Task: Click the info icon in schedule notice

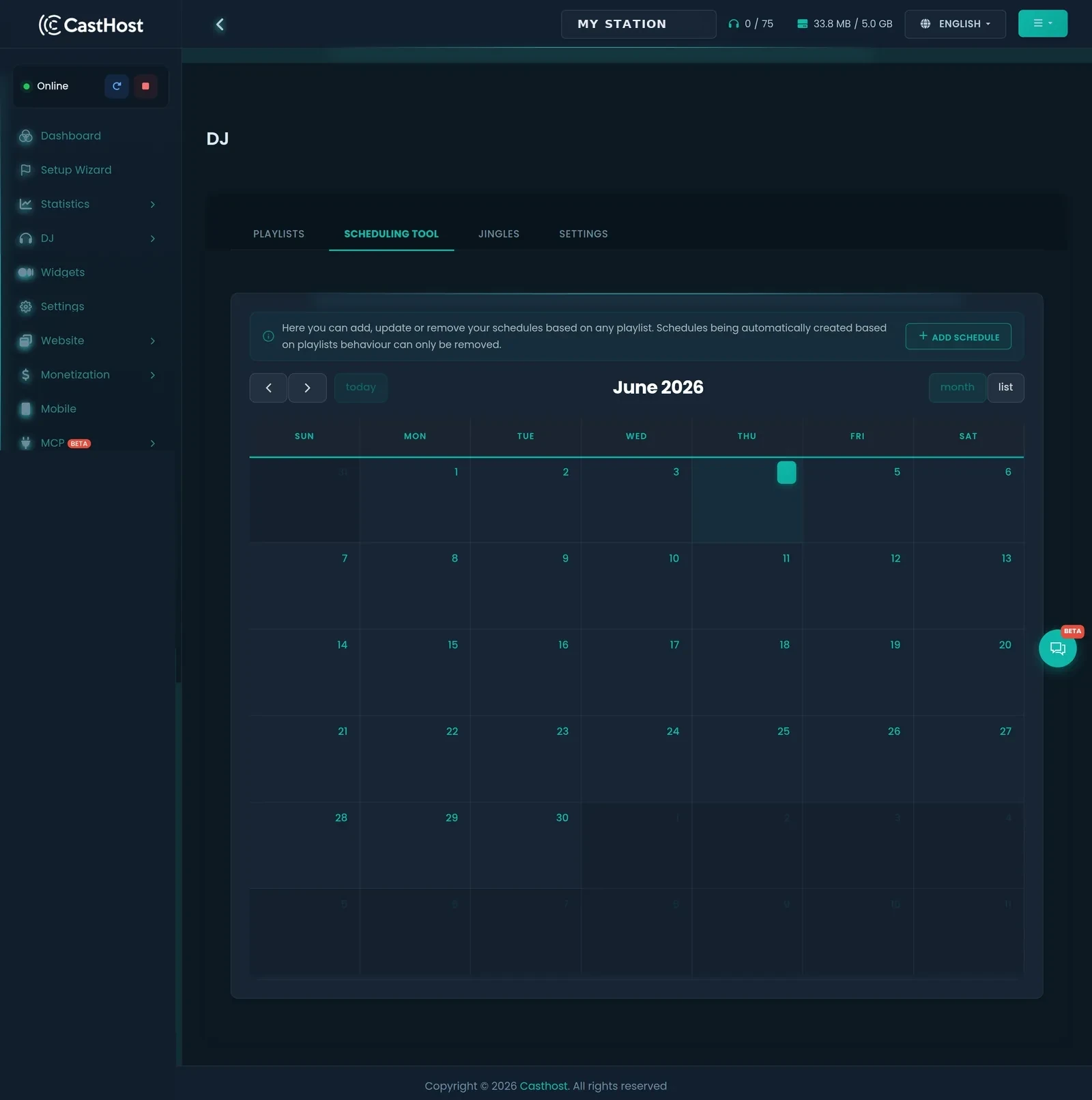Action: pos(268,336)
